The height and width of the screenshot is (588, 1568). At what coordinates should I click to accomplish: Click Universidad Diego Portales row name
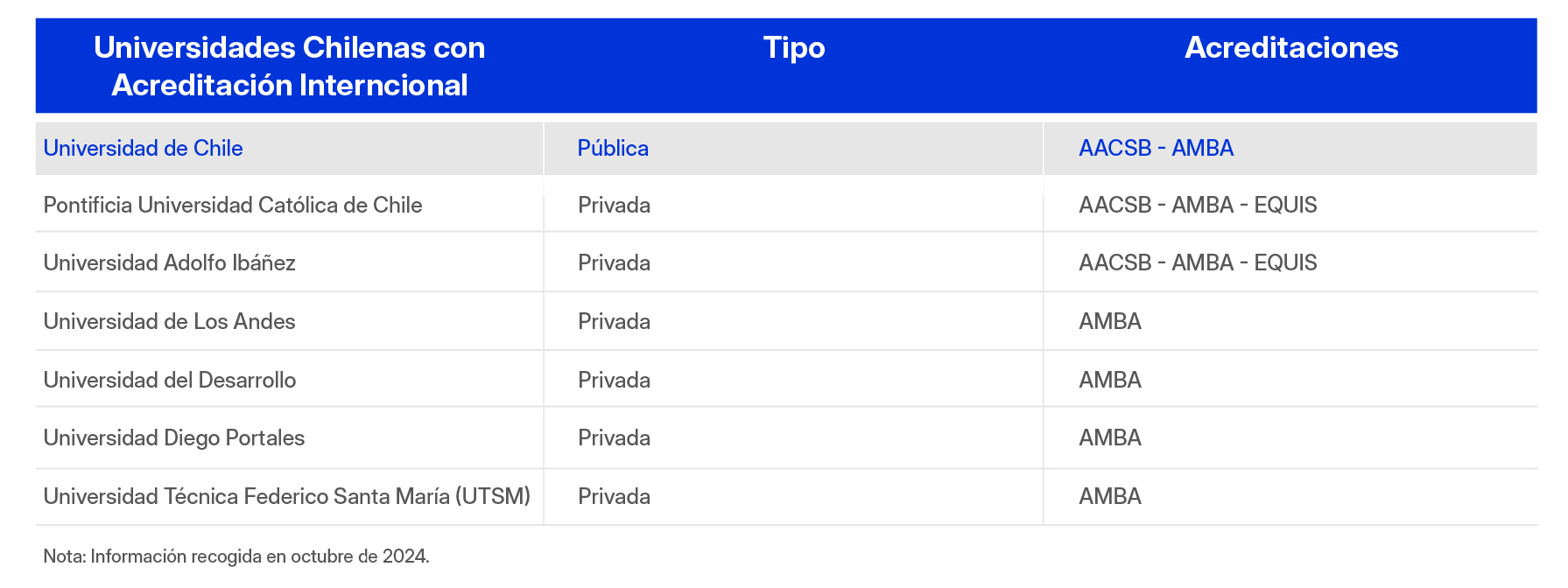coord(174,438)
